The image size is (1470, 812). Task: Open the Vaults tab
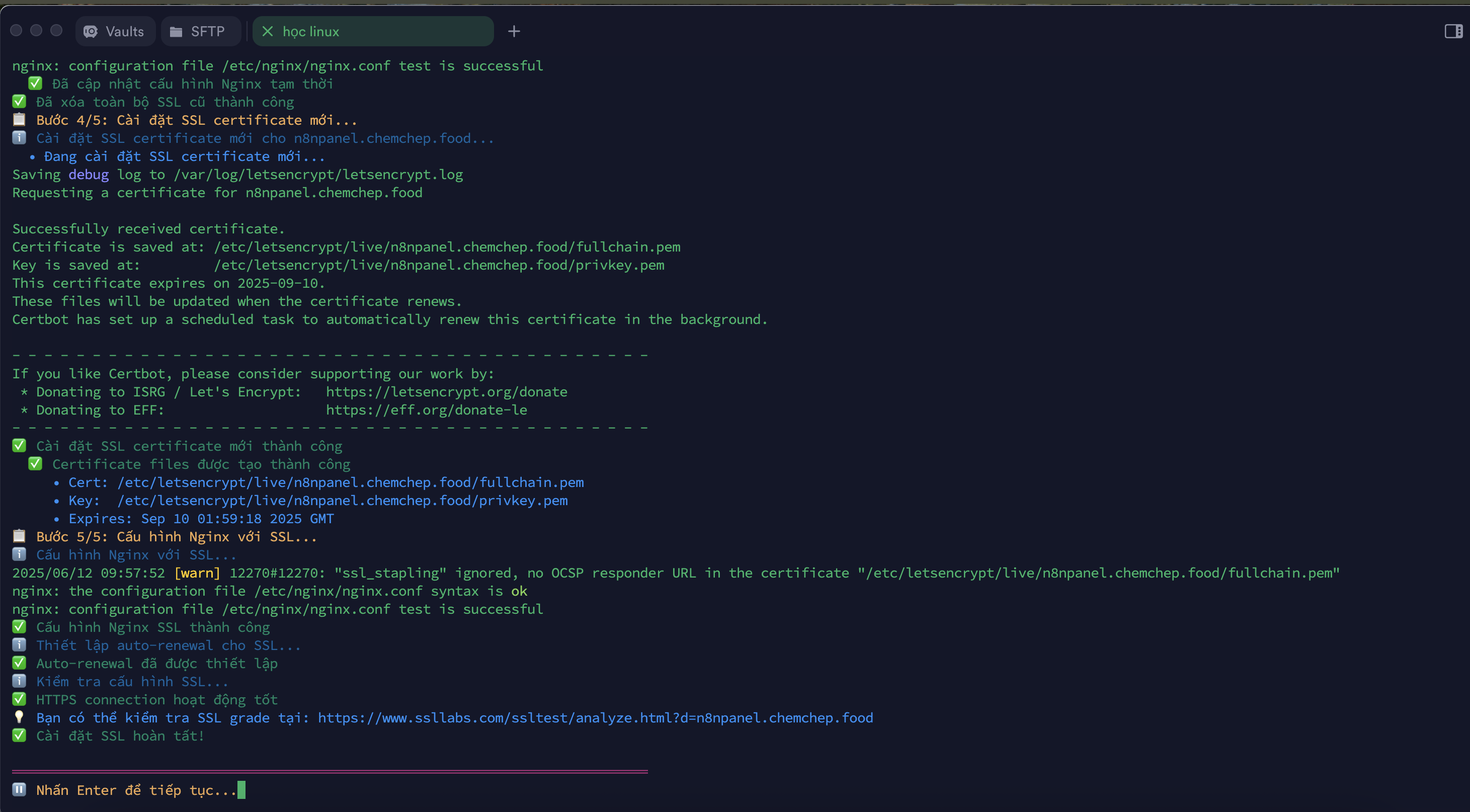coord(115,31)
